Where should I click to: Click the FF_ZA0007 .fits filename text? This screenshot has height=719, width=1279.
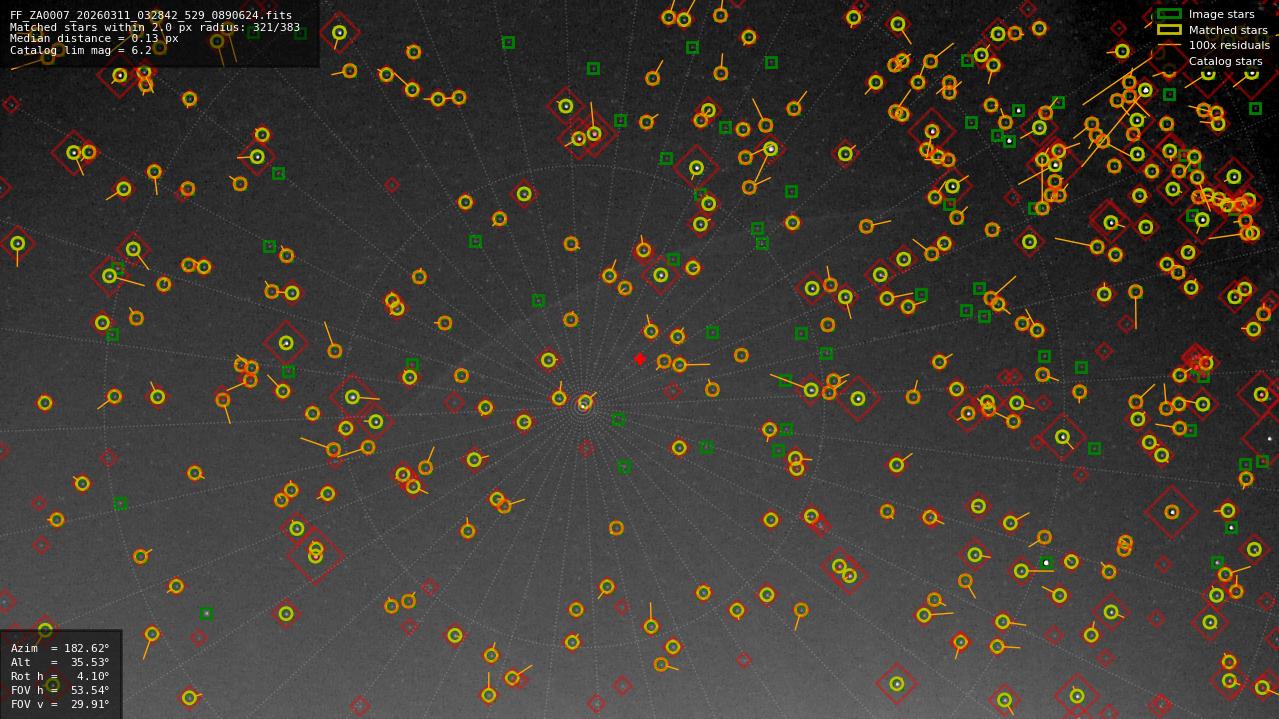tap(151, 15)
